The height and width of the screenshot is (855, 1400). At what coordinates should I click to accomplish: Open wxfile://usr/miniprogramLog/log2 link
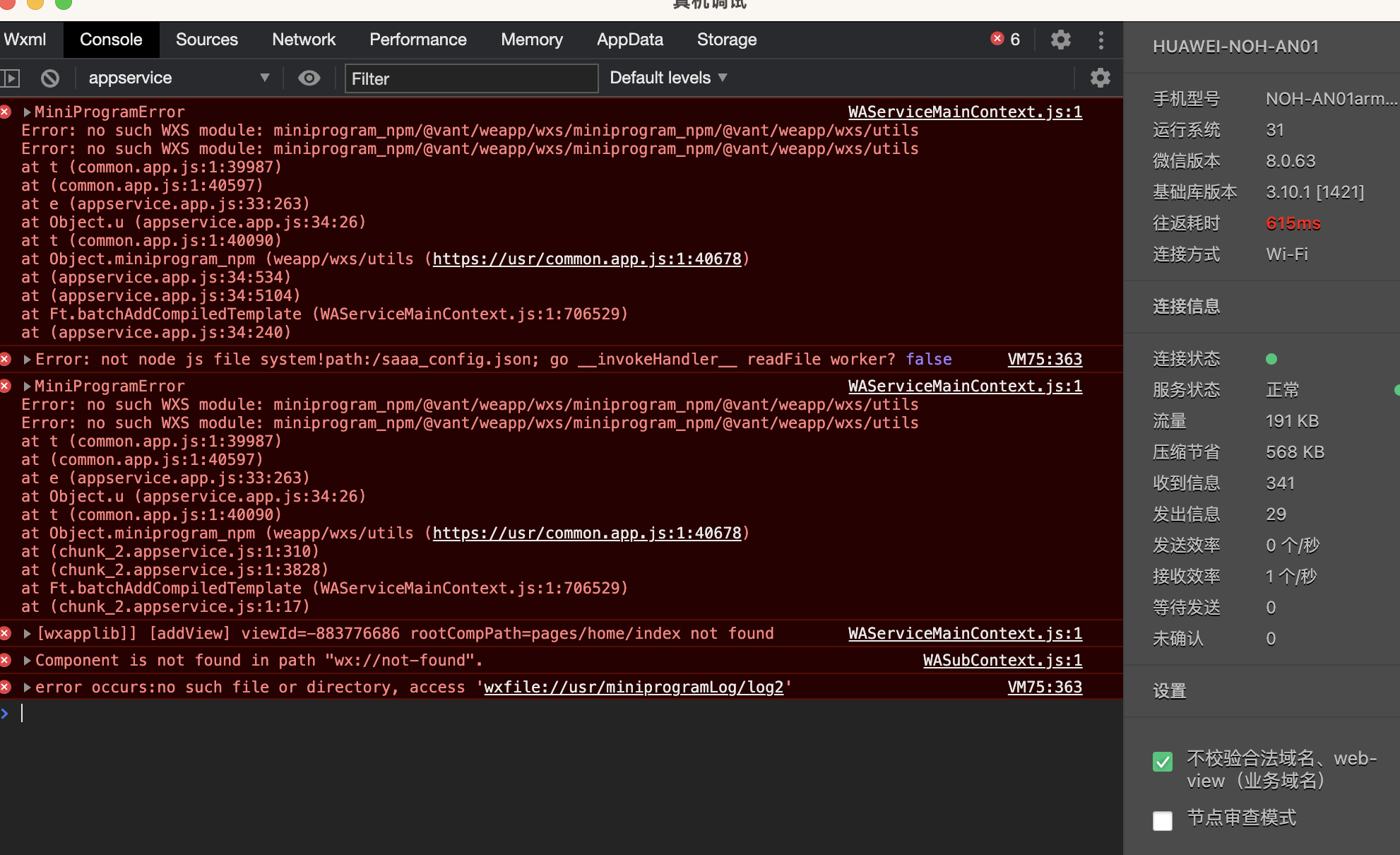tap(634, 687)
